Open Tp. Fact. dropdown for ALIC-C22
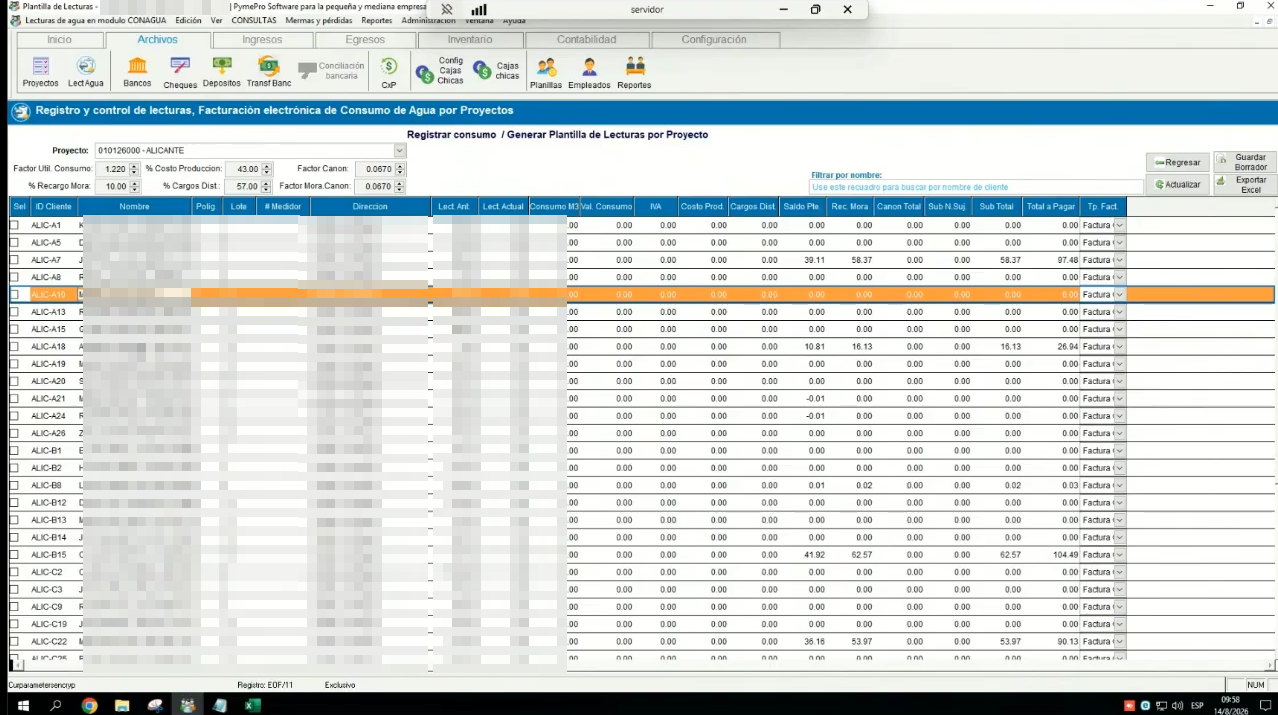Image resolution: width=1278 pixels, height=715 pixels. [x=1120, y=642]
